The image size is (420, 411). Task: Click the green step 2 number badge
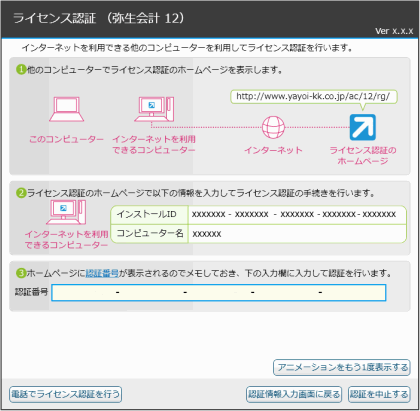coord(21,193)
